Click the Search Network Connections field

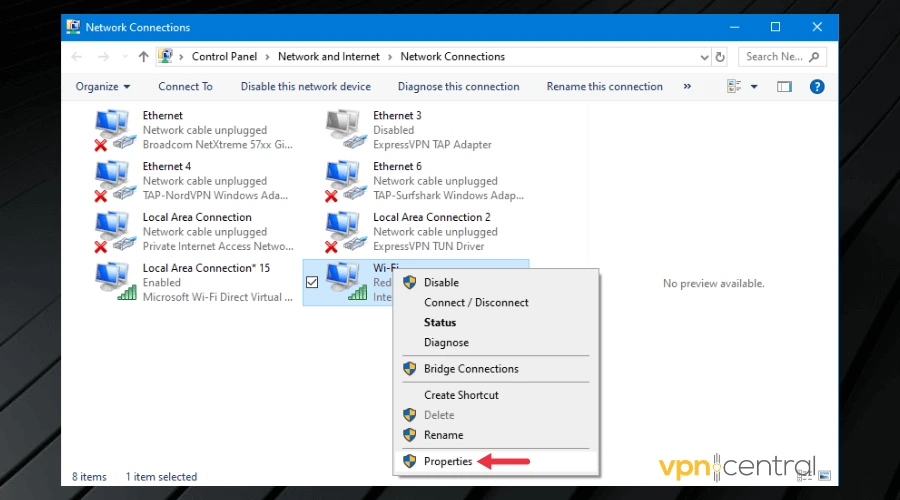(775, 57)
